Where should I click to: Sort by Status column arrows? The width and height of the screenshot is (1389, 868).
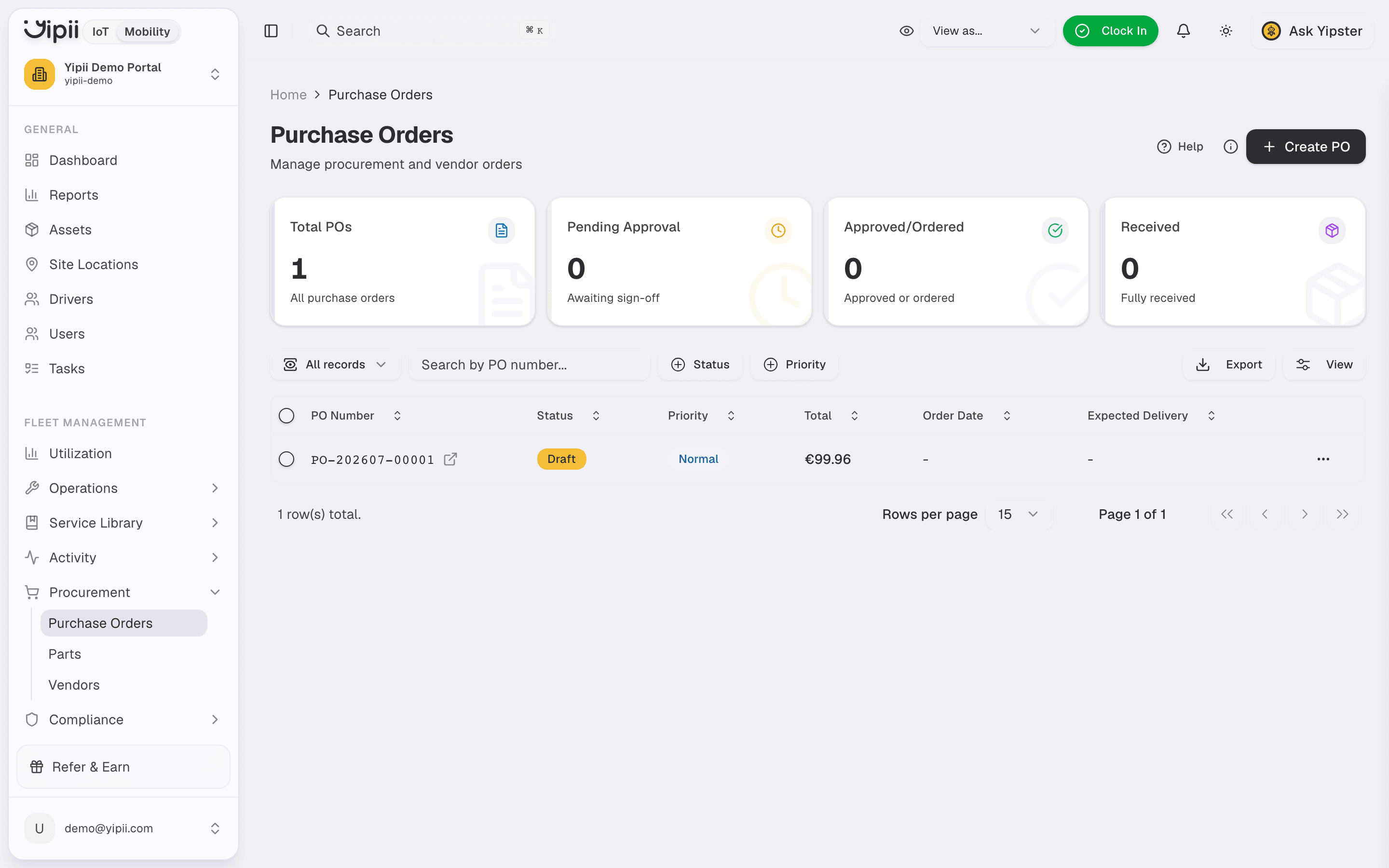[596, 416]
